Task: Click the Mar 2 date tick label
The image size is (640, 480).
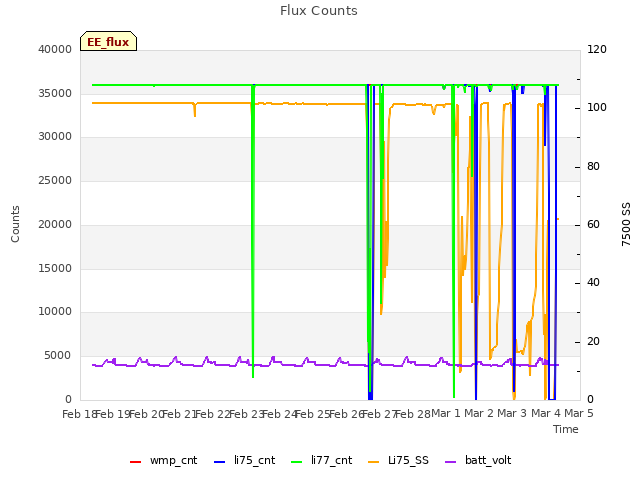Action: (479, 414)
